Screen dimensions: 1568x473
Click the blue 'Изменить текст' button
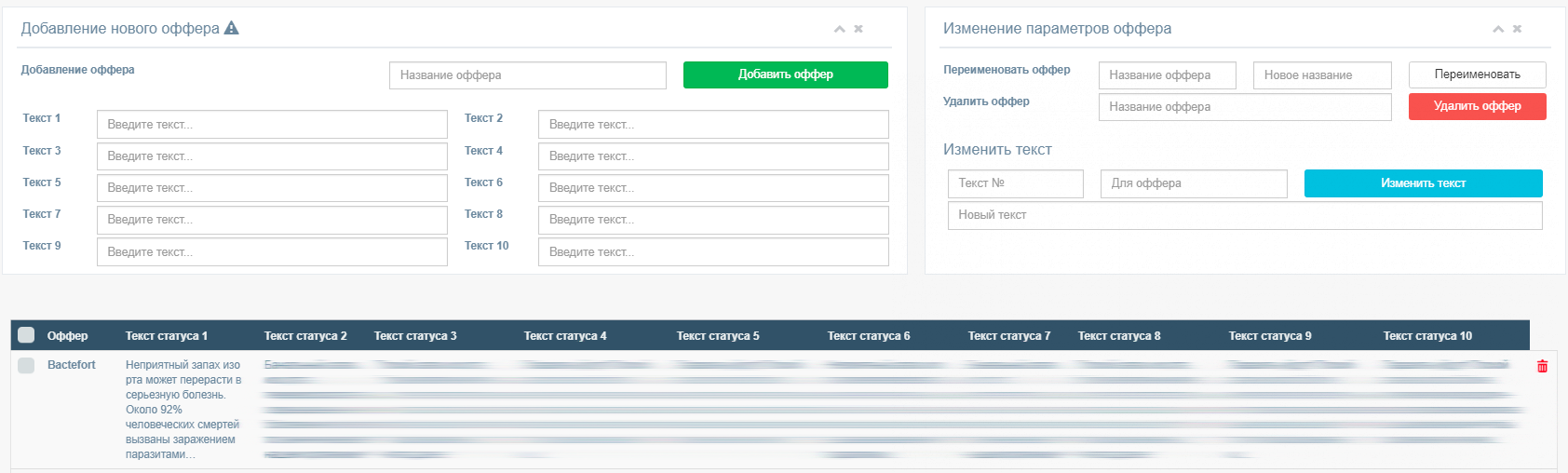click(x=1423, y=183)
